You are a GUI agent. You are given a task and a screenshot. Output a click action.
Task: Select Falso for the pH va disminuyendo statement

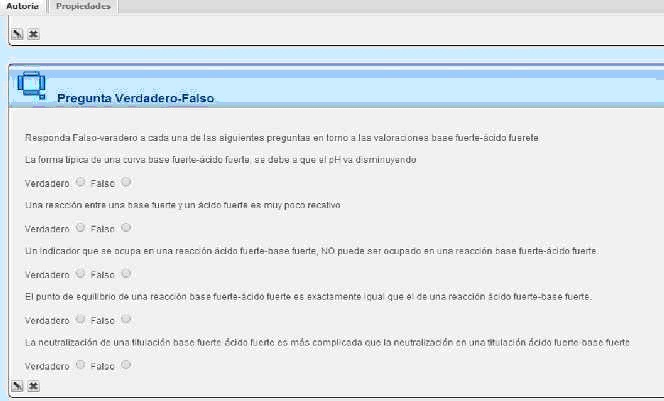tap(126, 183)
